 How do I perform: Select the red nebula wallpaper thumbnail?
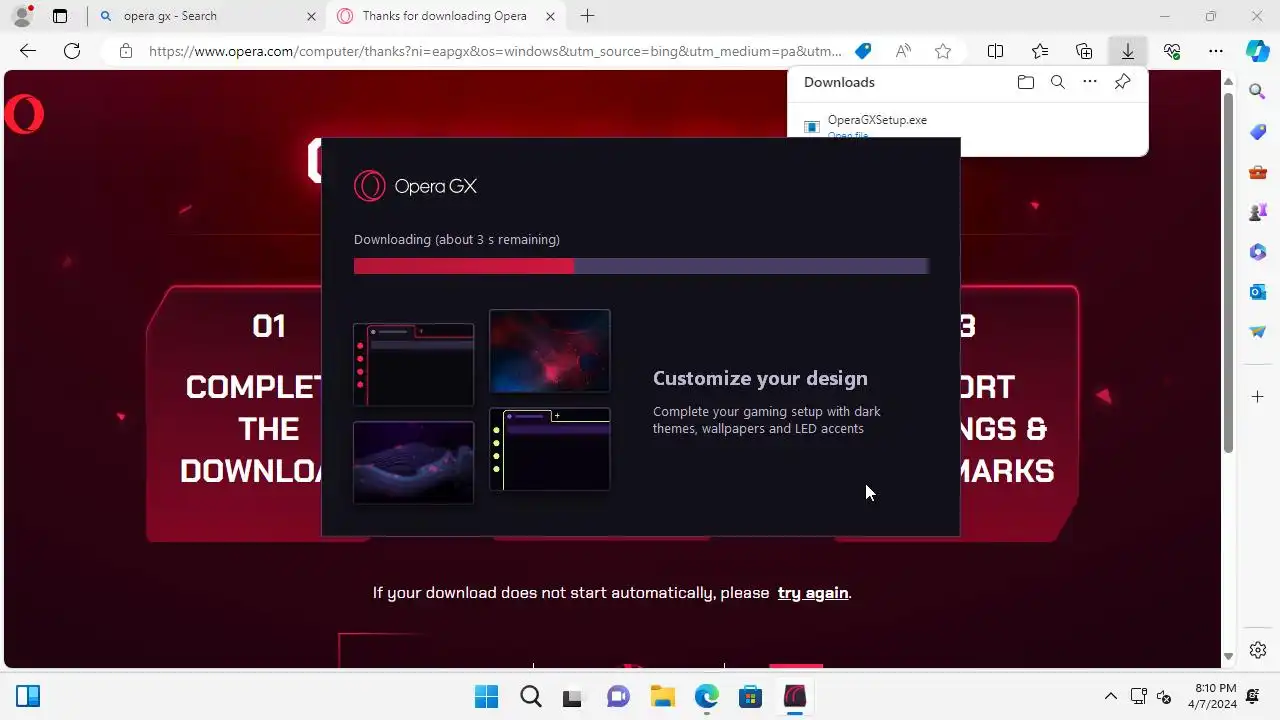pyautogui.click(x=549, y=351)
